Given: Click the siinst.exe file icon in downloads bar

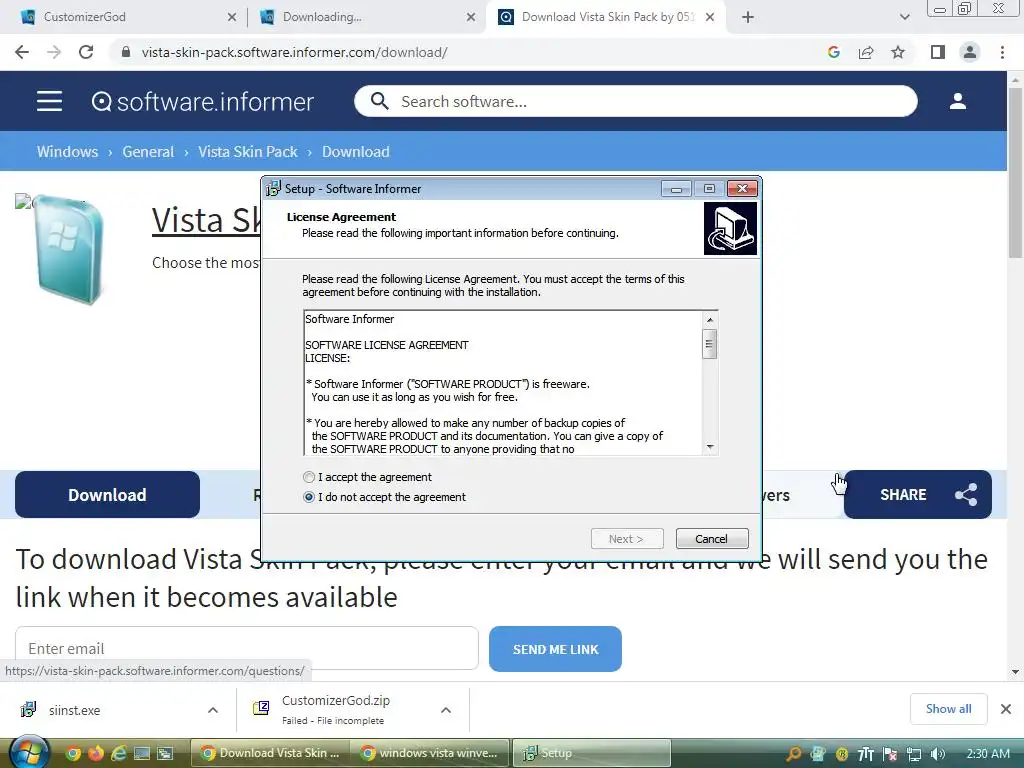Looking at the screenshot, I should (x=28, y=709).
